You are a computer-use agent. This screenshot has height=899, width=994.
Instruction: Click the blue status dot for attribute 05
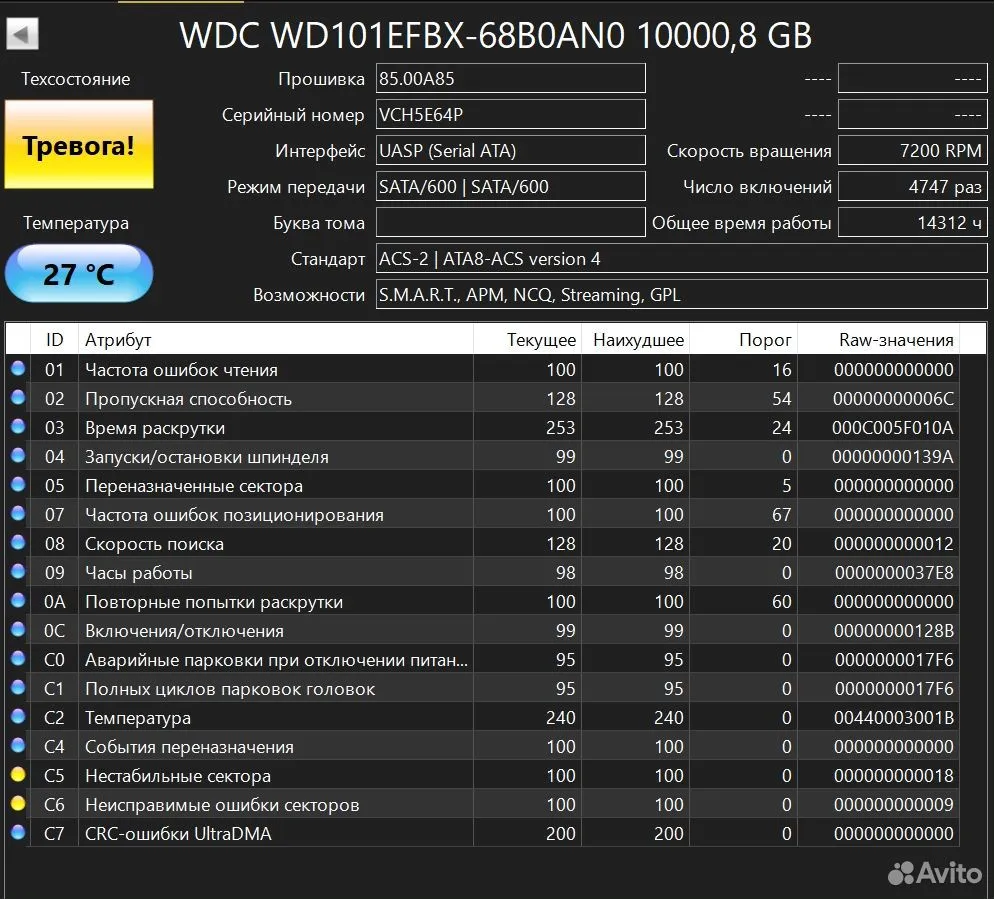coord(18,484)
